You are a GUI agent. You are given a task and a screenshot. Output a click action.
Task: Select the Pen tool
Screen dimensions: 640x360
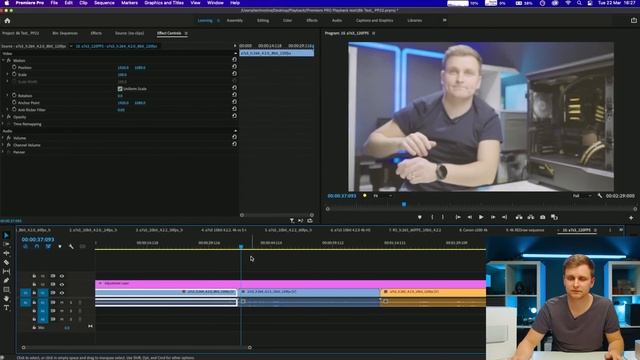(x=6, y=280)
